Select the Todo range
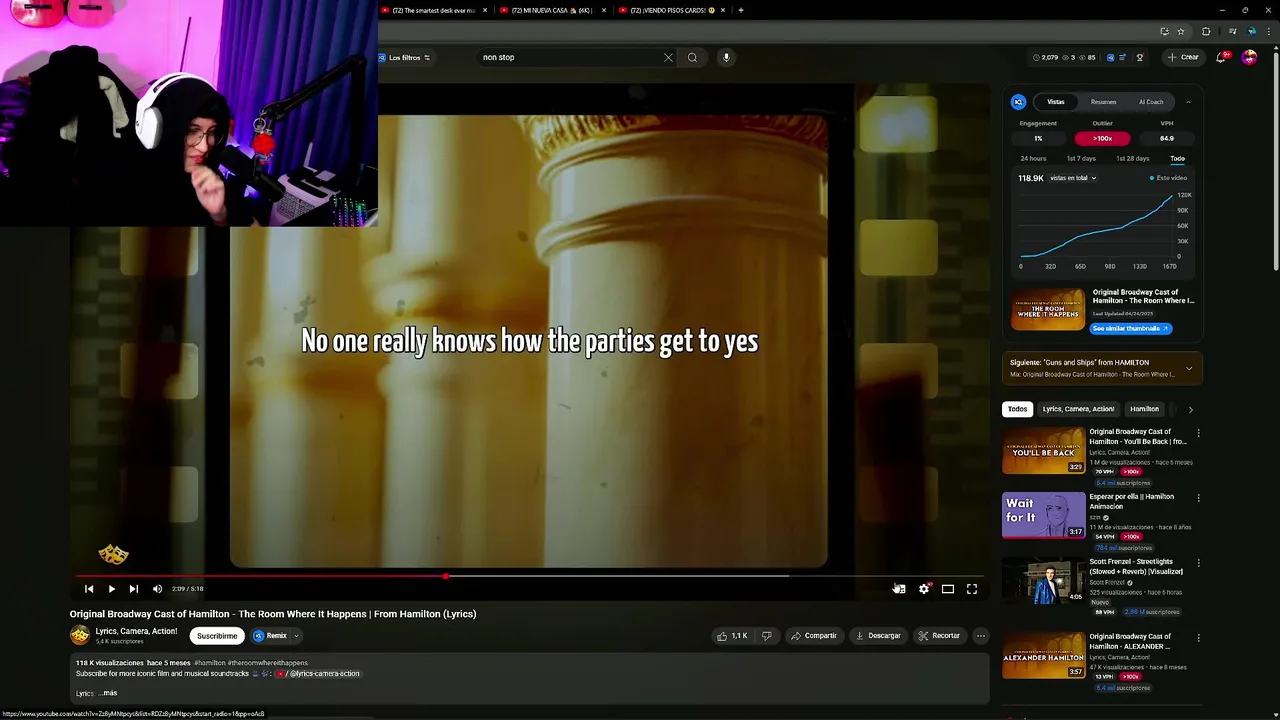Screen dimensions: 1280x720 1177,159
